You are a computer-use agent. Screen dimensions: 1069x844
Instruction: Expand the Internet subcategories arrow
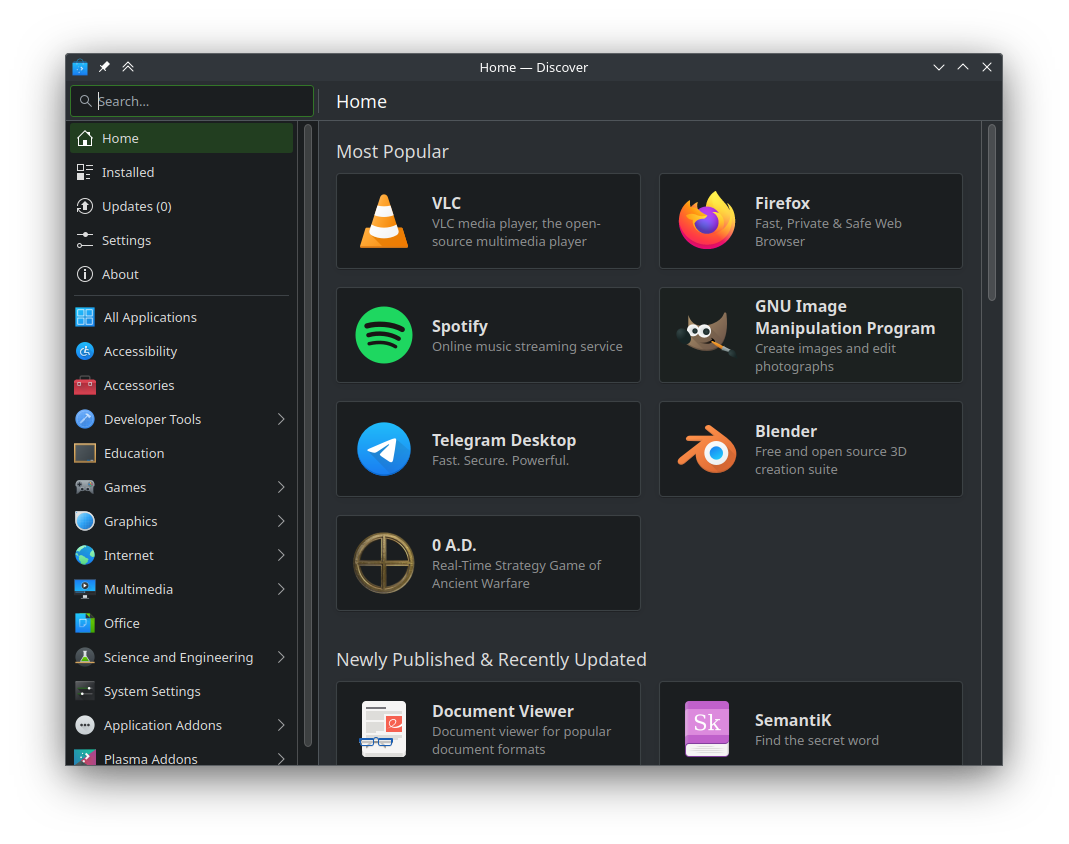click(281, 556)
